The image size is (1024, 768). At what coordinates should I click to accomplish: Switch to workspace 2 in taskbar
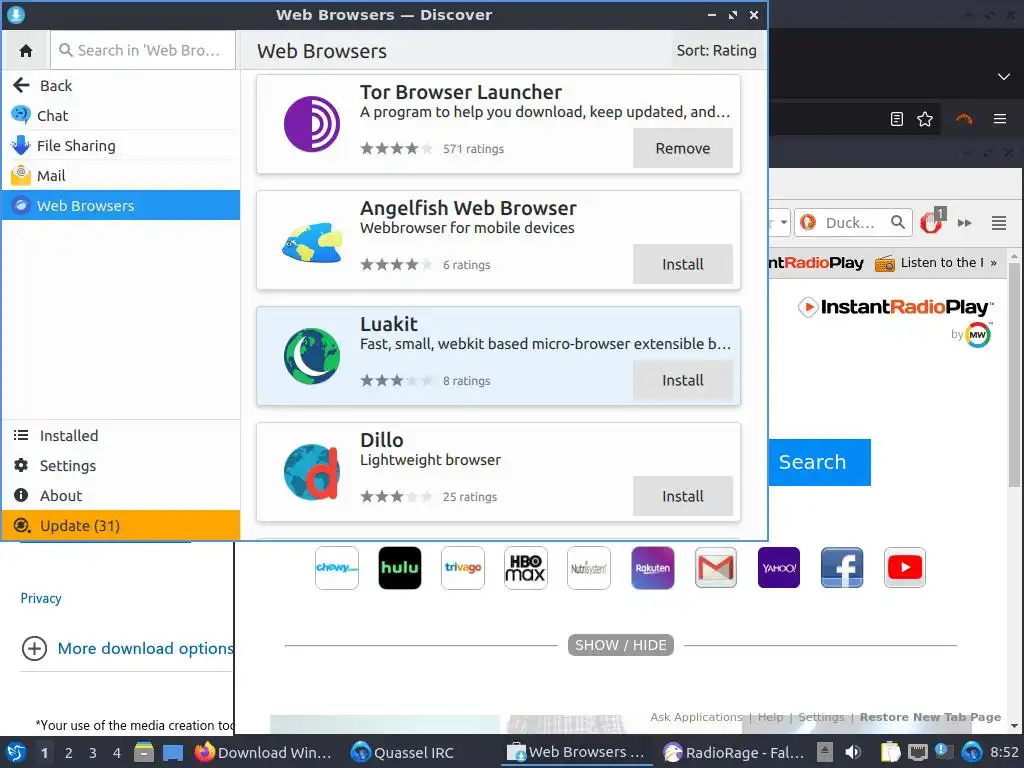coord(69,752)
